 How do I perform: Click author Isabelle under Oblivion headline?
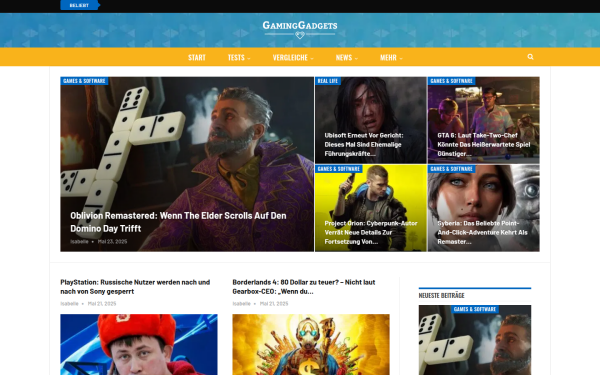[x=79, y=241]
